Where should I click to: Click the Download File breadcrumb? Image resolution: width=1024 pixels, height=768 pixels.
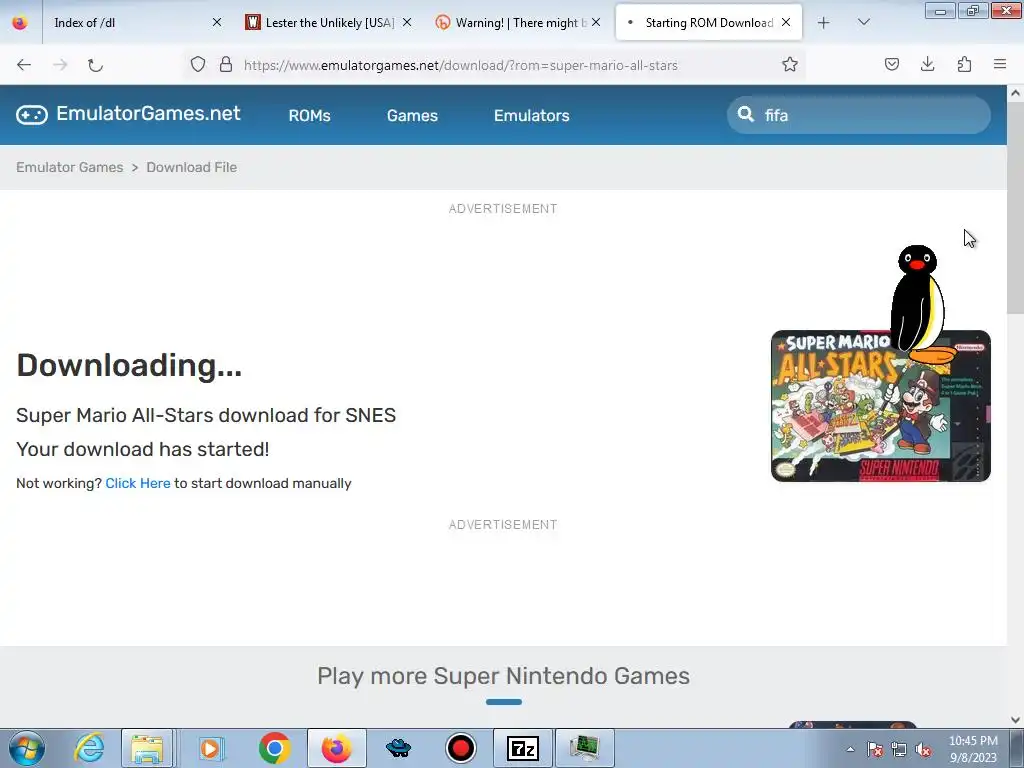tap(191, 167)
